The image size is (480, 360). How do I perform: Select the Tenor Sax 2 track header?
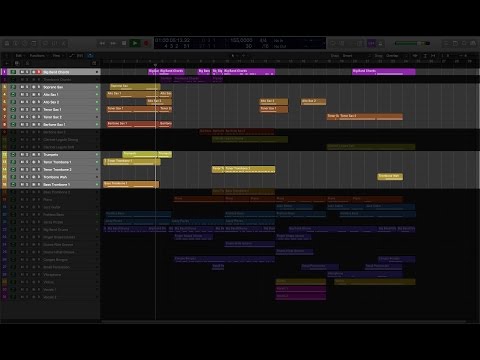(50, 117)
